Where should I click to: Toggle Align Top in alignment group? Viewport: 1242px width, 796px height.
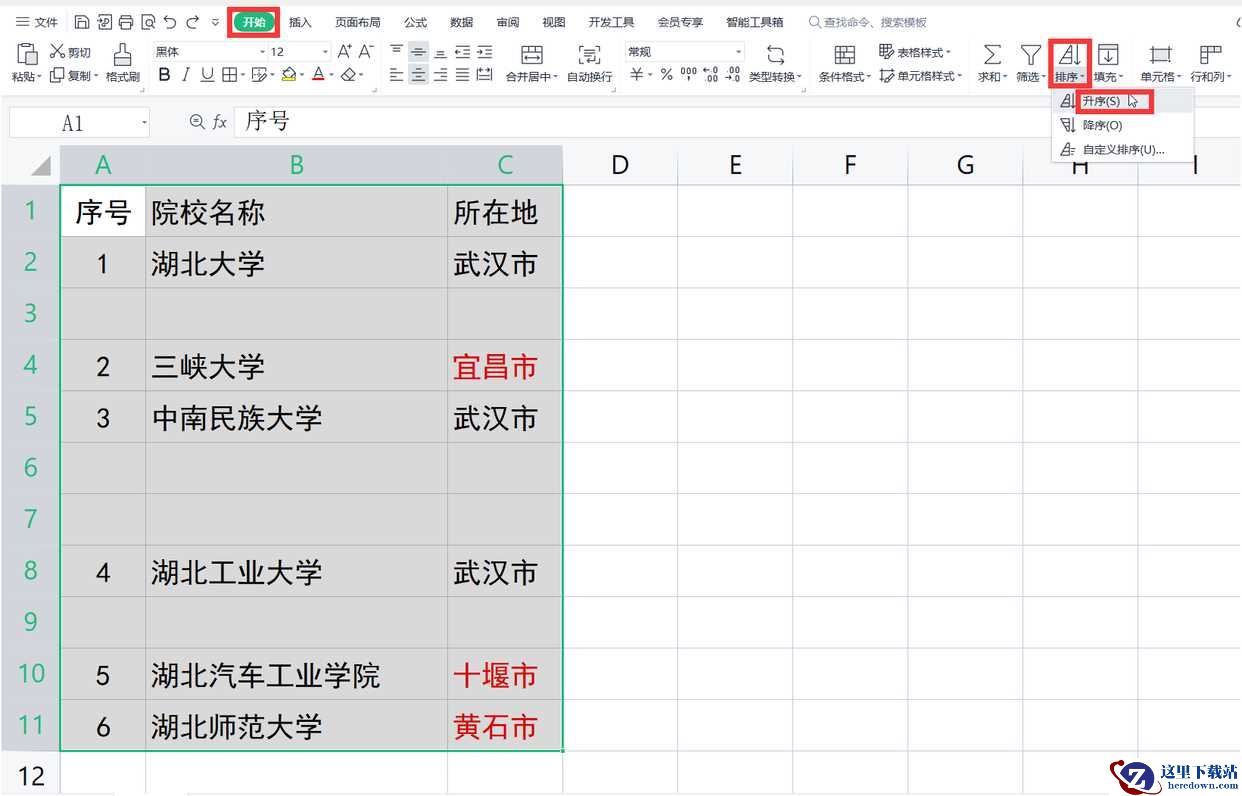(397, 52)
